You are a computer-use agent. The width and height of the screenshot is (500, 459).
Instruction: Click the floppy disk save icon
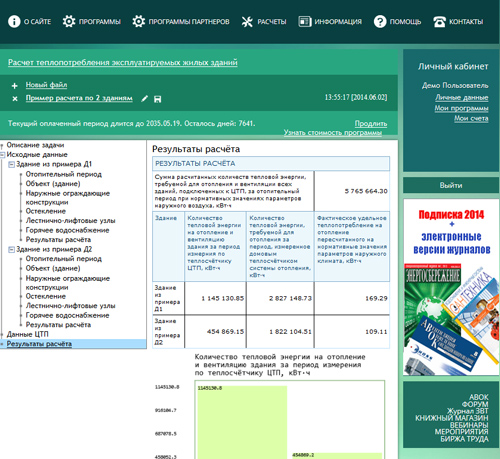click(x=158, y=99)
